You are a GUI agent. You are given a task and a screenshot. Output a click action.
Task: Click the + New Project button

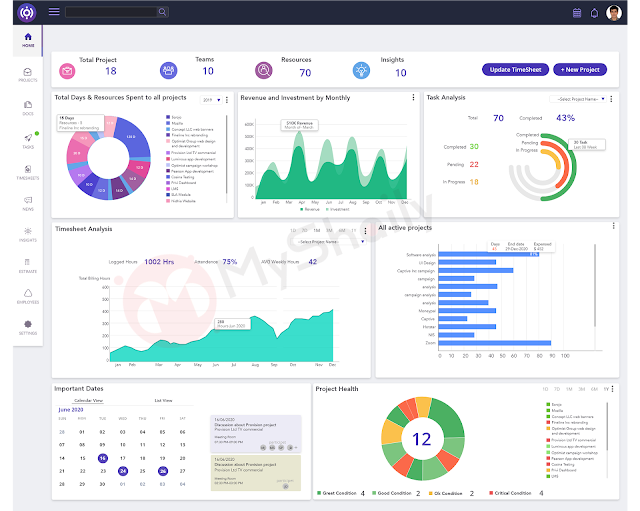pos(580,70)
